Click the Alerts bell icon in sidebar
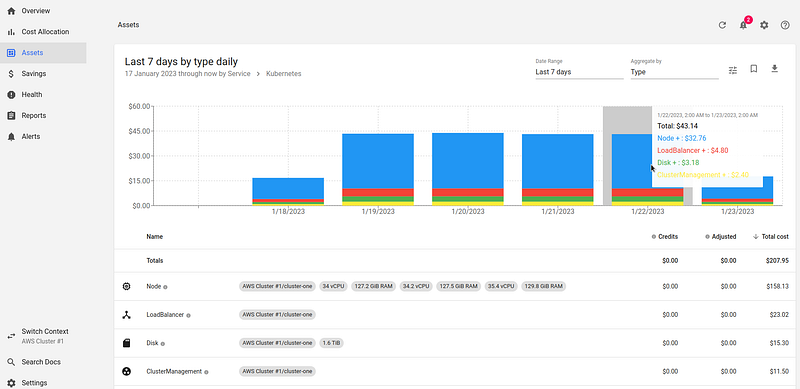 click(11, 136)
